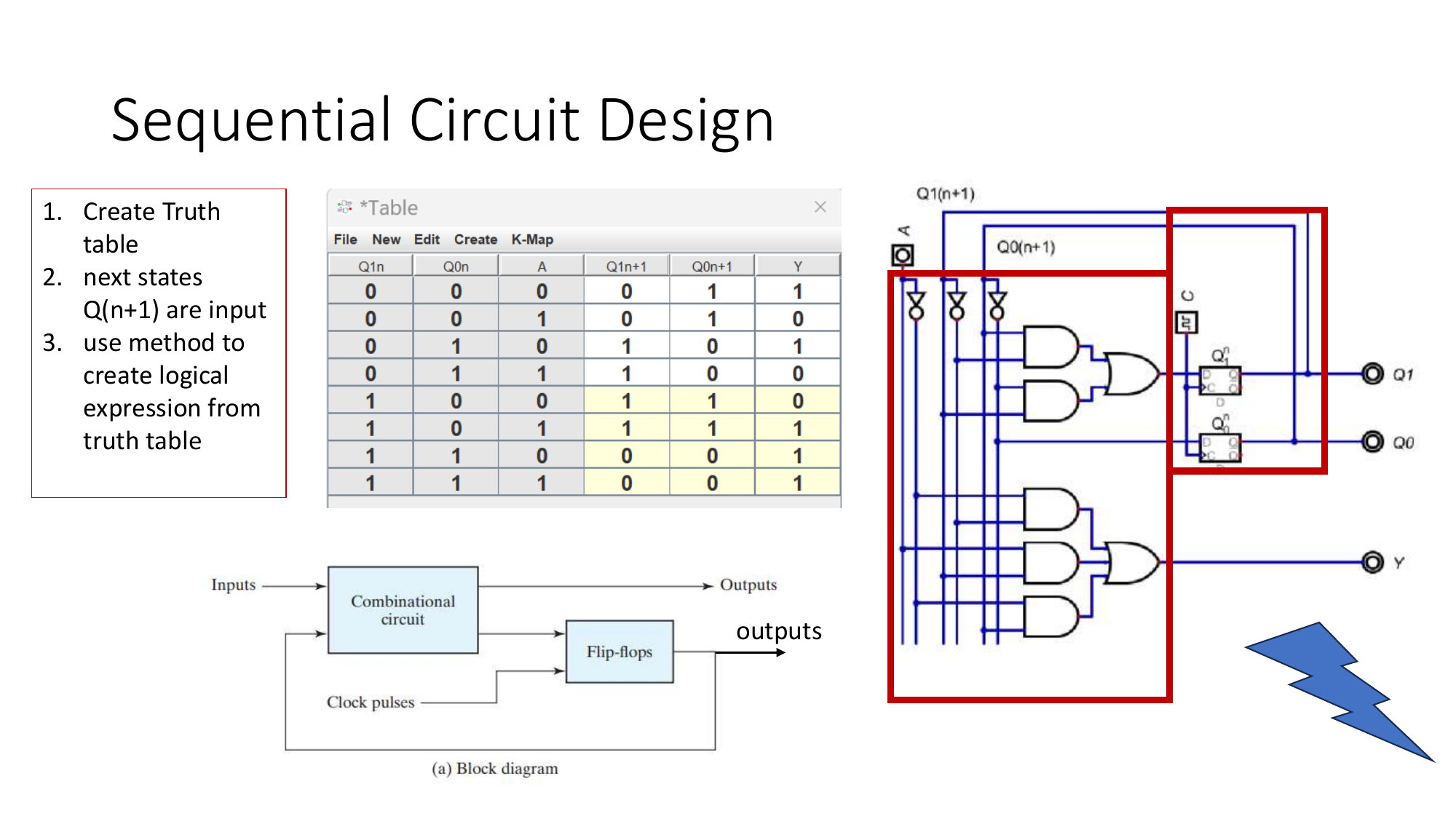Click the lower OR gate driving output Y
Image resolution: width=1456 pixels, height=819 pixels.
[1131, 562]
